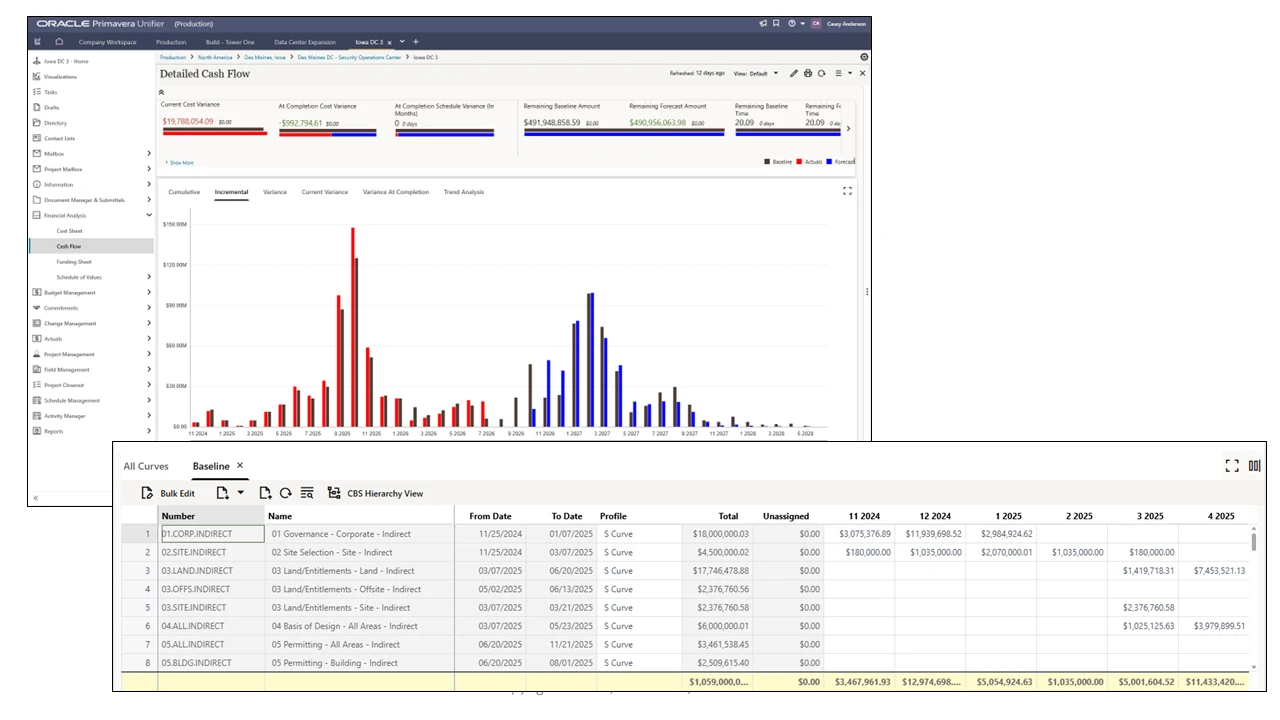This screenshot has height=720, width=1280.
Task: Click the refresh icon in Baseline grid toolbar
Action: point(285,493)
